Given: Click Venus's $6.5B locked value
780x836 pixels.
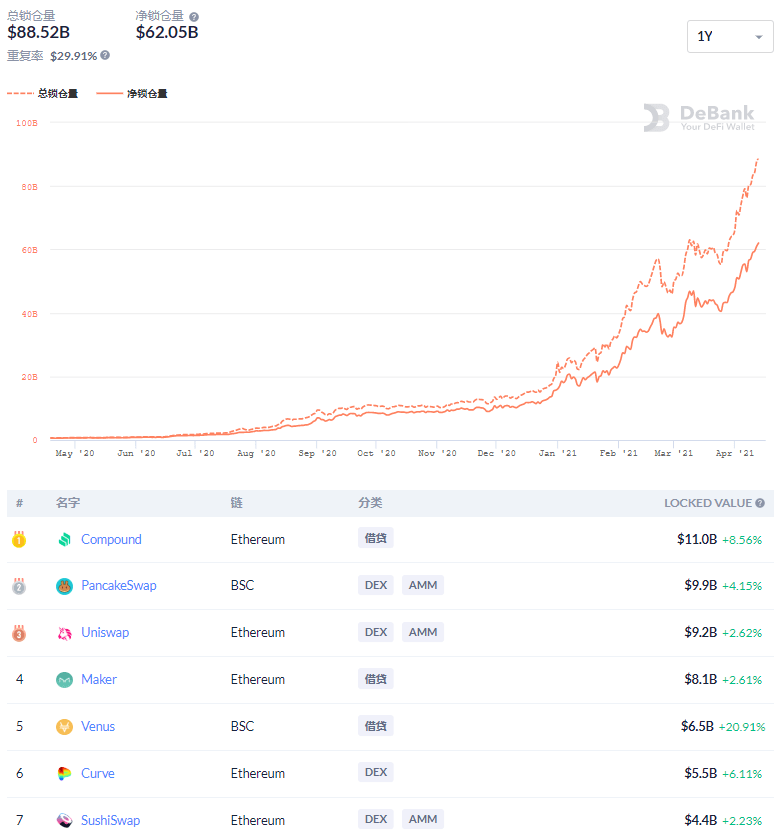Looking at the screenshot, I should pos(697,726).
